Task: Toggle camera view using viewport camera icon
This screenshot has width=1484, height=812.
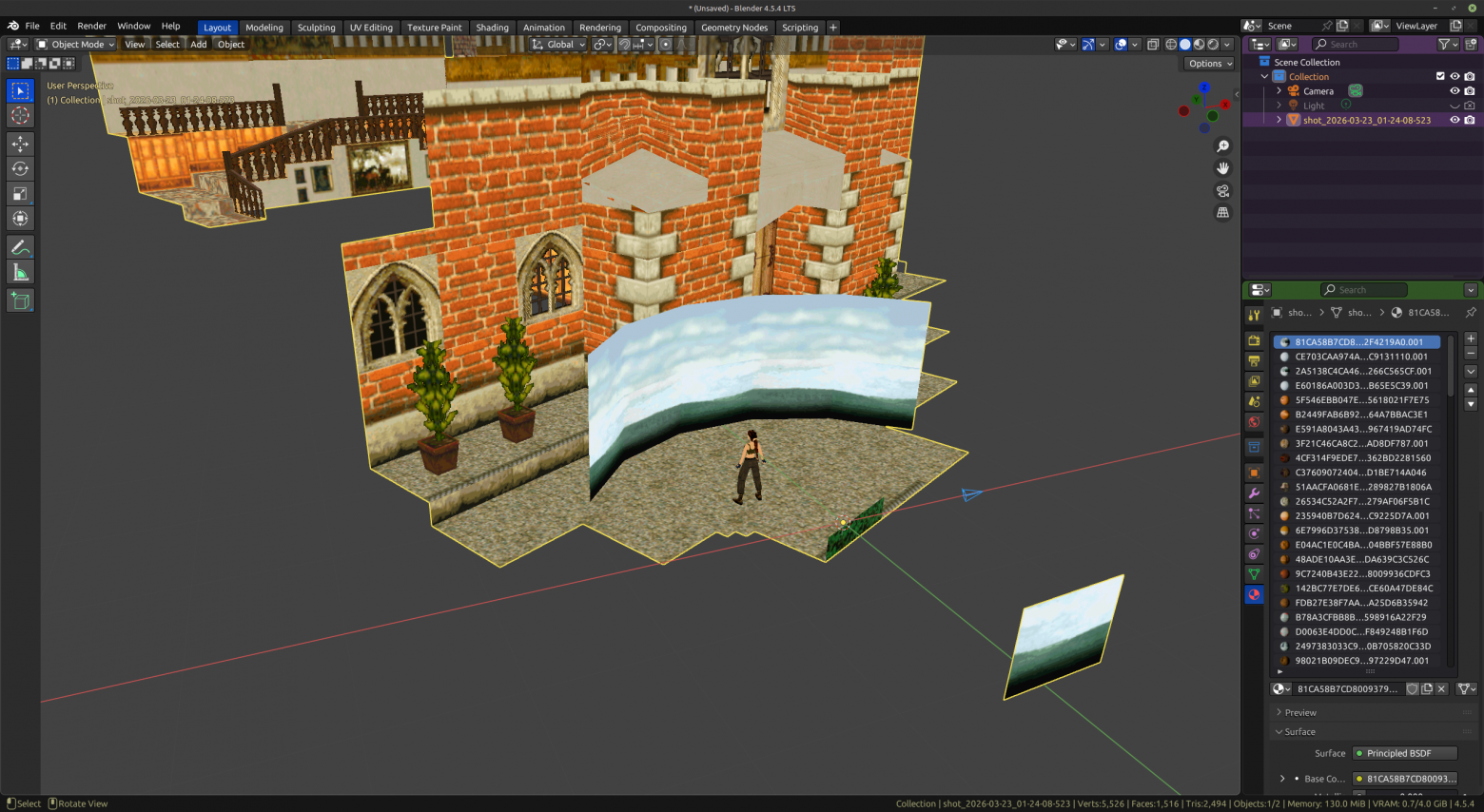Action: pyautogui.click(x=1223, y=190)
